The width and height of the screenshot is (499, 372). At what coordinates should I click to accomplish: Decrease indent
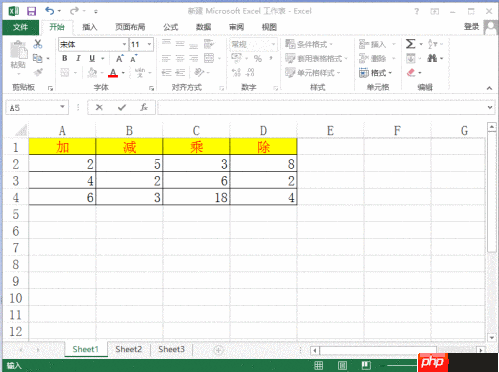pos(166,72)
